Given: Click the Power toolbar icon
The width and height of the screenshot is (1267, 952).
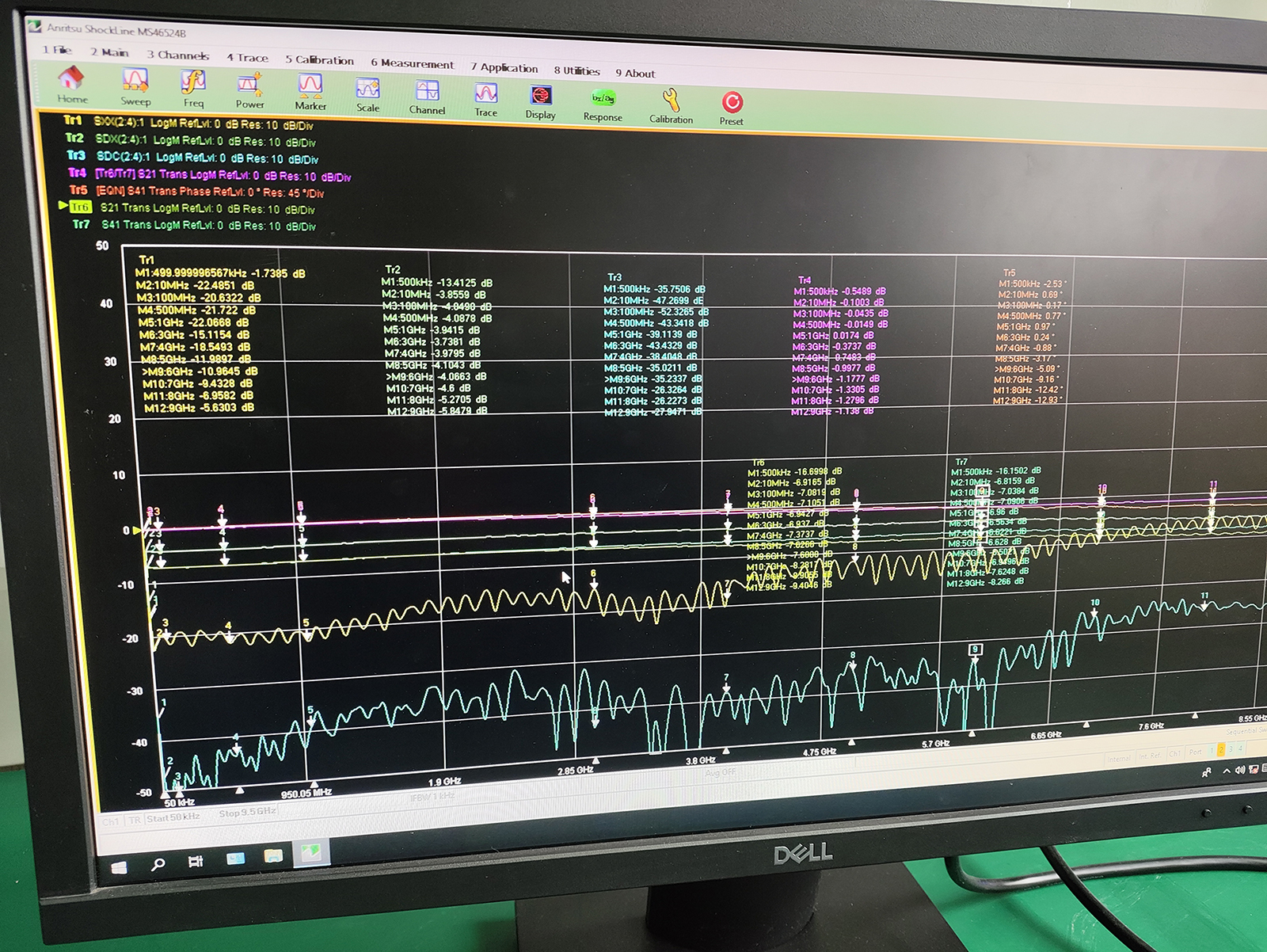Looking at the screenshot, I should coord(249,85).
